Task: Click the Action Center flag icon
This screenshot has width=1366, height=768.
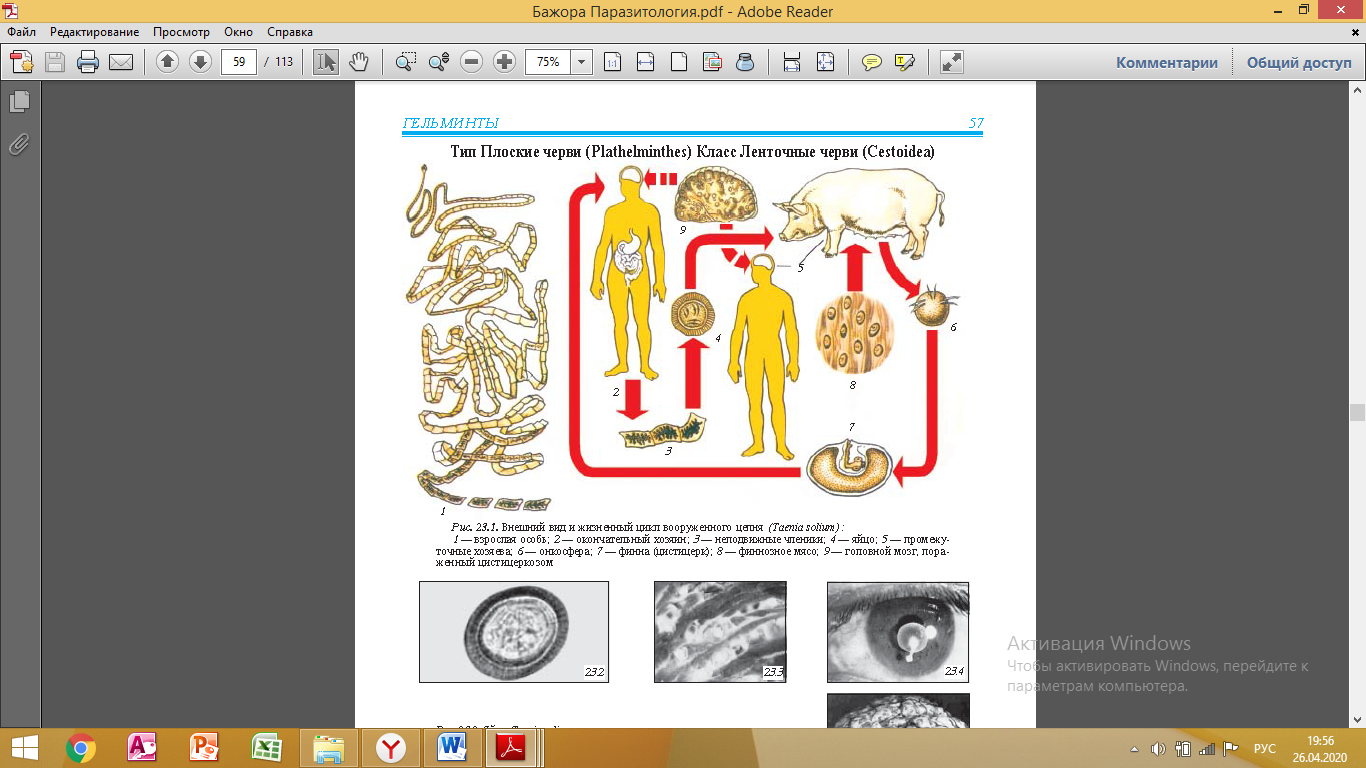Action: 1231,749
